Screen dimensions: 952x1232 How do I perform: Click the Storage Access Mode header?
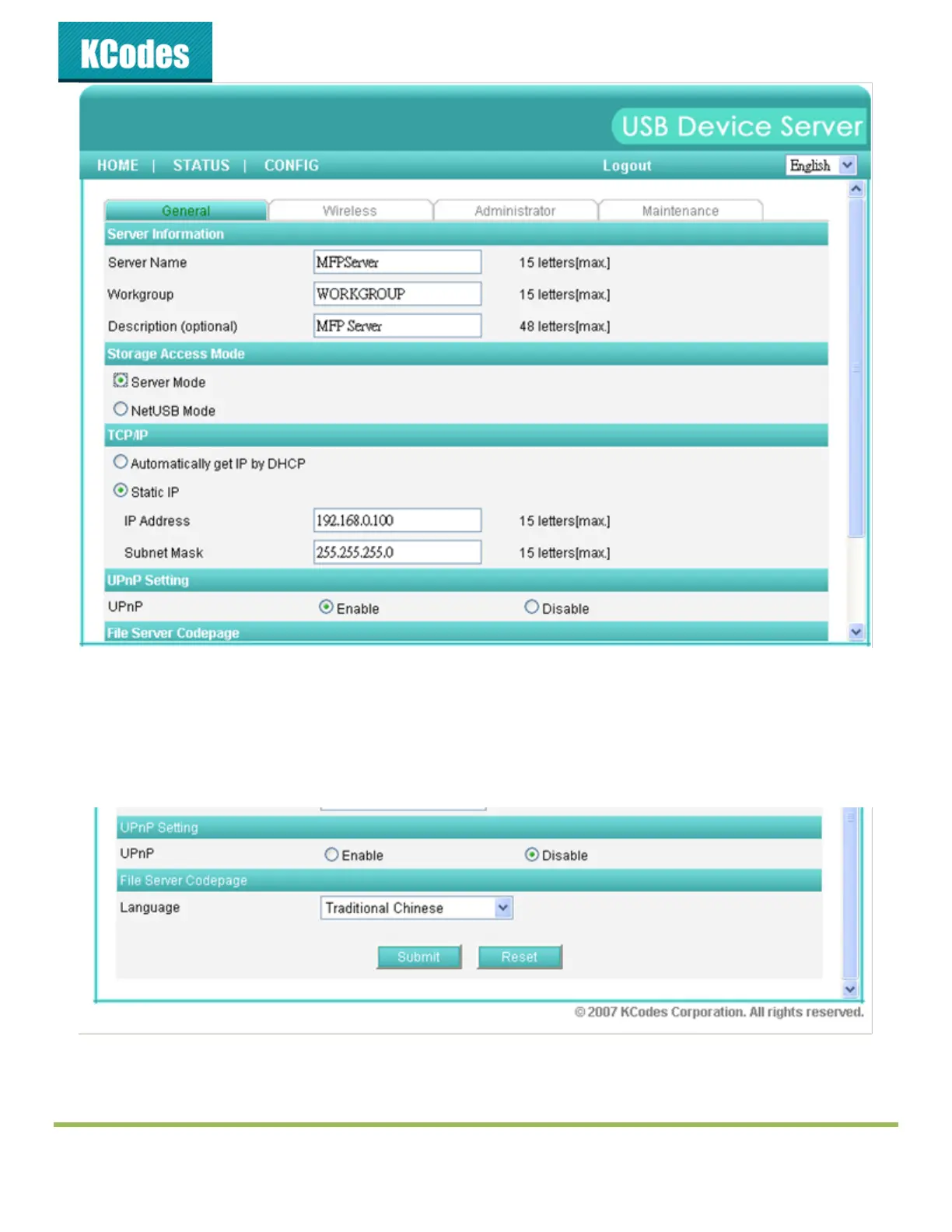(x=467, y=354)
